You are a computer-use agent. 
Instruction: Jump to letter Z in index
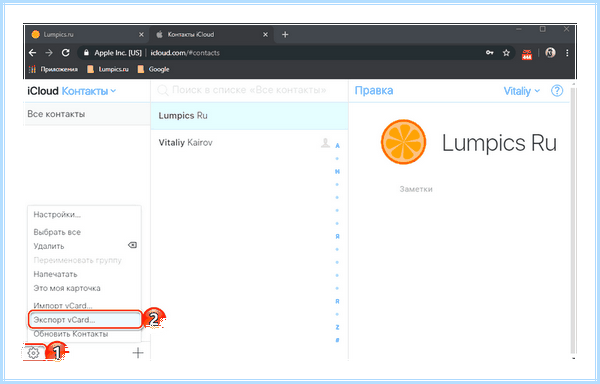[x=338, y=327]
